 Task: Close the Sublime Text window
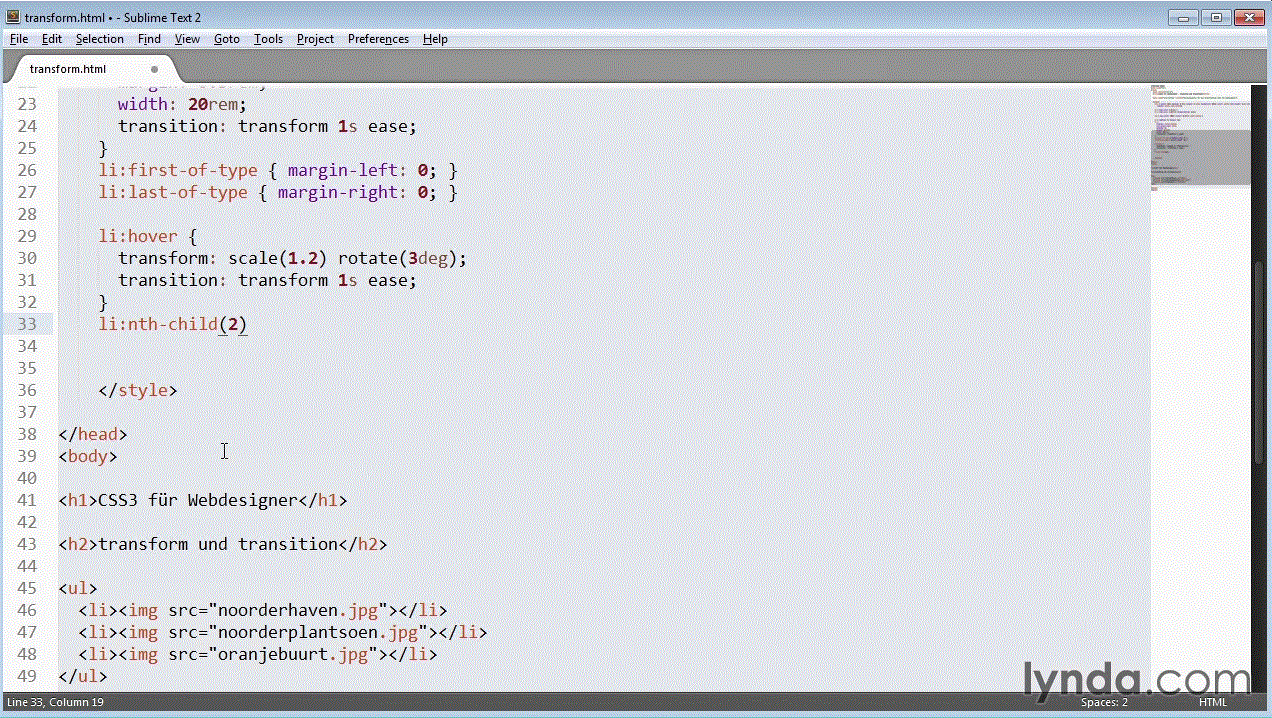click(x=1248, y=16)
